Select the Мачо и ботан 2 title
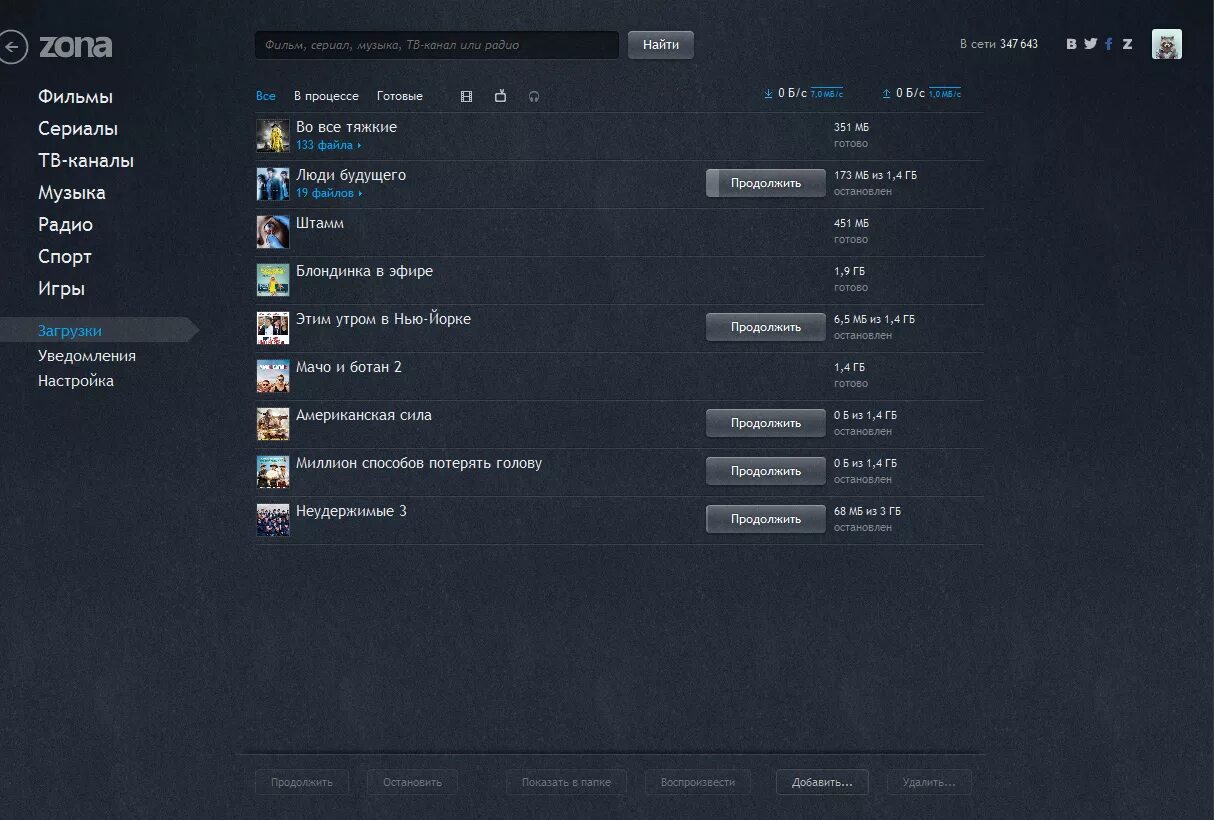The height and width of the screenshot is (820, 1214). [x=349, y=367]
